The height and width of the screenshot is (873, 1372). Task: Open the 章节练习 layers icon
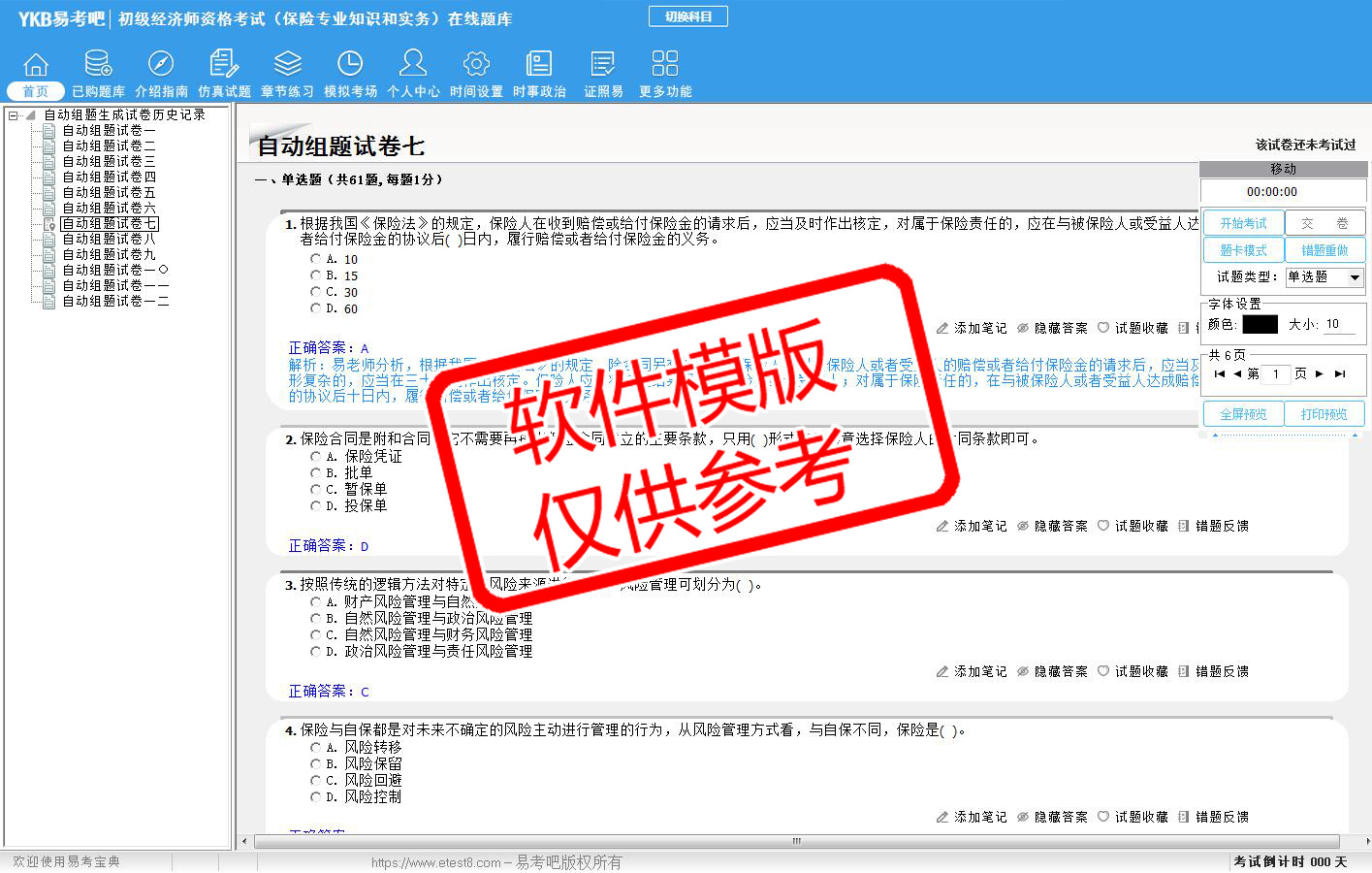click(x=287, y=65)
